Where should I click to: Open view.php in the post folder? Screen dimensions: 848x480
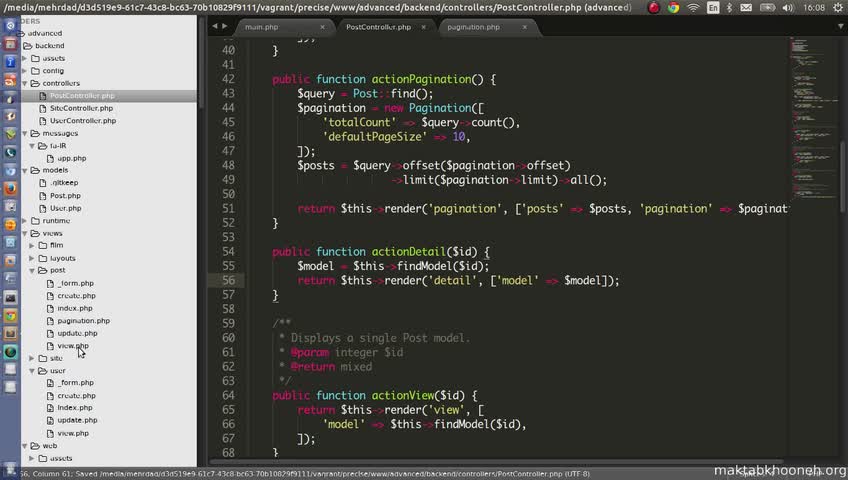point(72,346)
